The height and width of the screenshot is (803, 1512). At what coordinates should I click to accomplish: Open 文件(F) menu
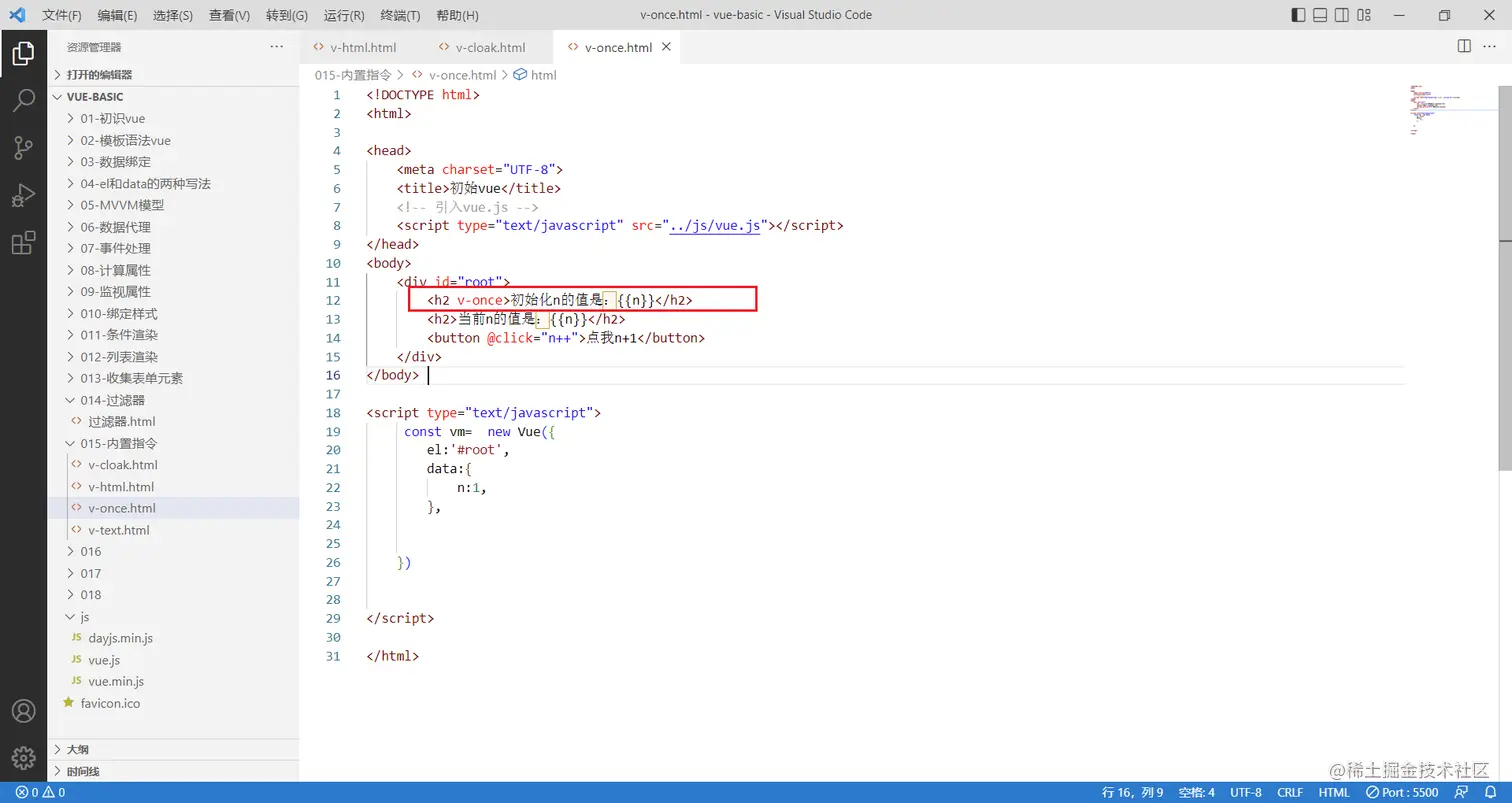(x=62, y=15)
